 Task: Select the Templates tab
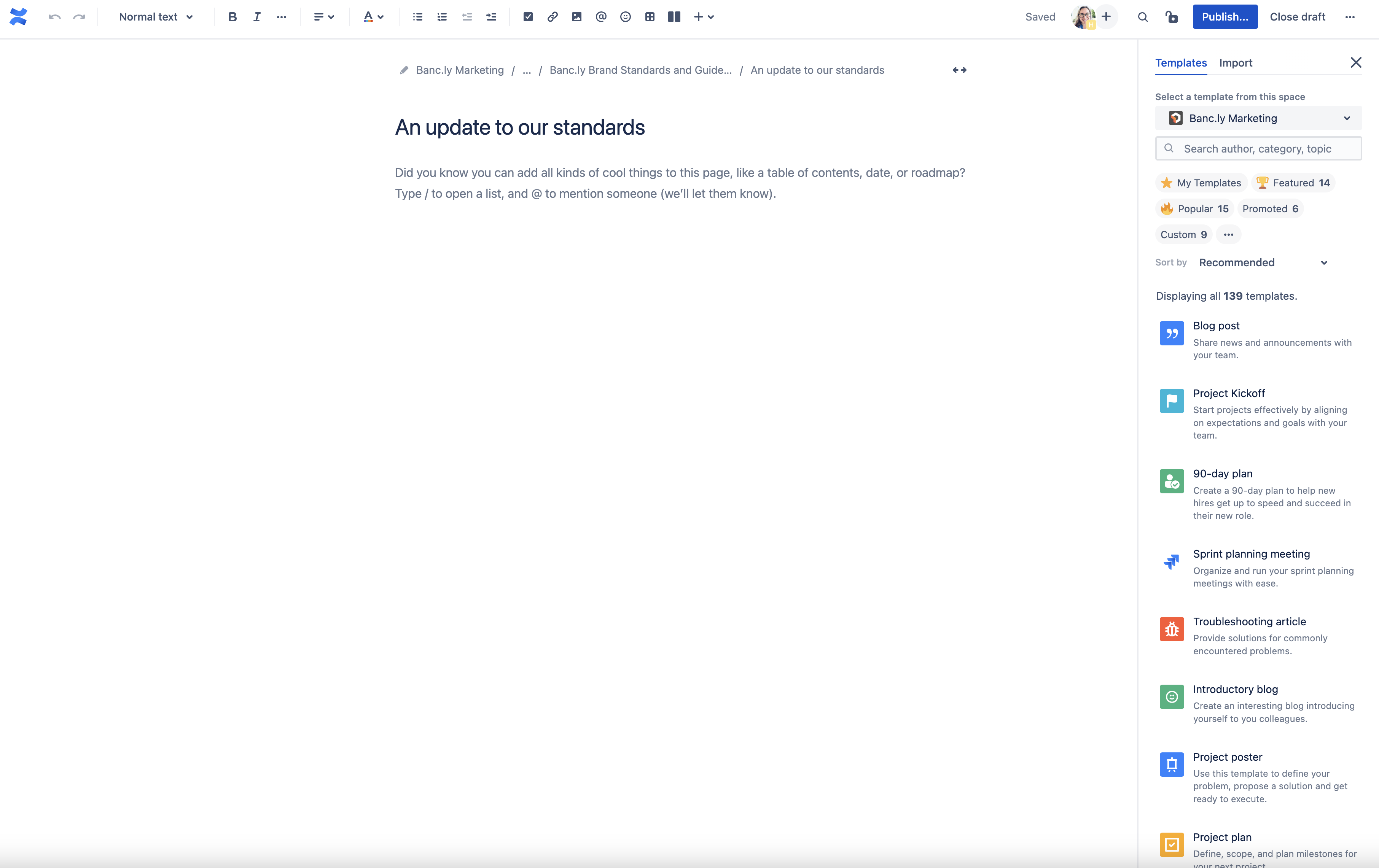[x=1181, y=62]
